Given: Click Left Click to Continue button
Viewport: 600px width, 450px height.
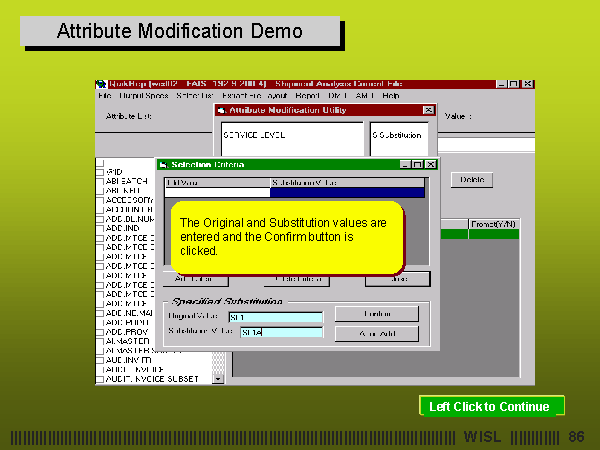Looking at the screenshot, I should pyautogui.click(x=491, y=406).
